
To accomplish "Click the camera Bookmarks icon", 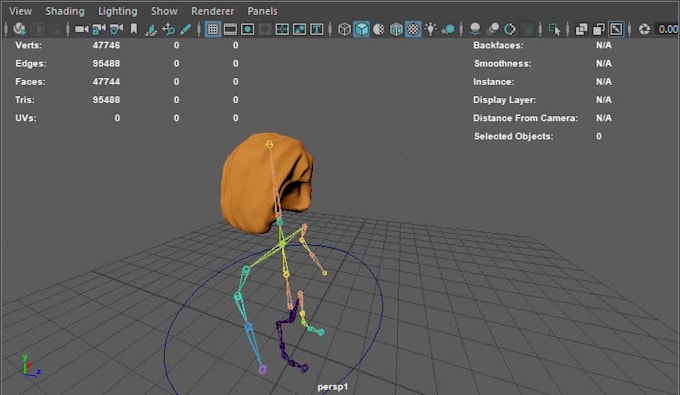I will [x=134, y=29].
